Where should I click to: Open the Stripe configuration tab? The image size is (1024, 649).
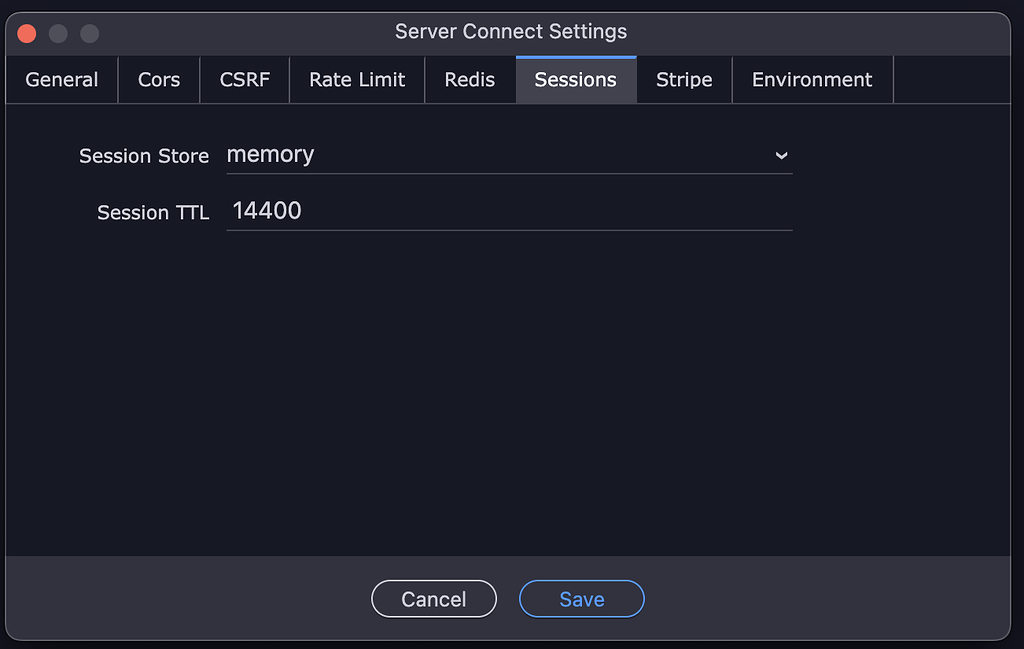pos(684,79)
